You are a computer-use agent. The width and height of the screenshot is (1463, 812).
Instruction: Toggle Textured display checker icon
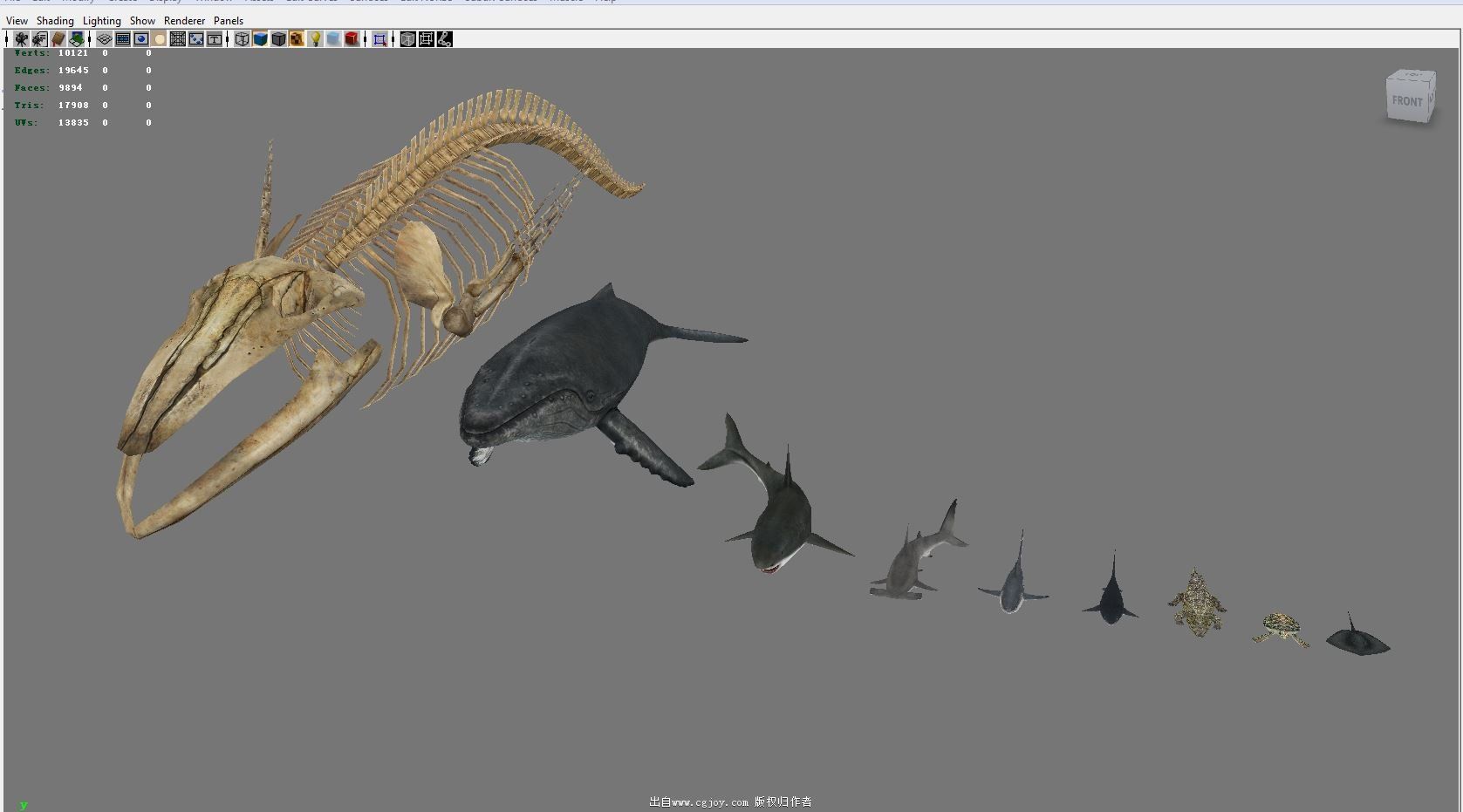tap(297, 39)
